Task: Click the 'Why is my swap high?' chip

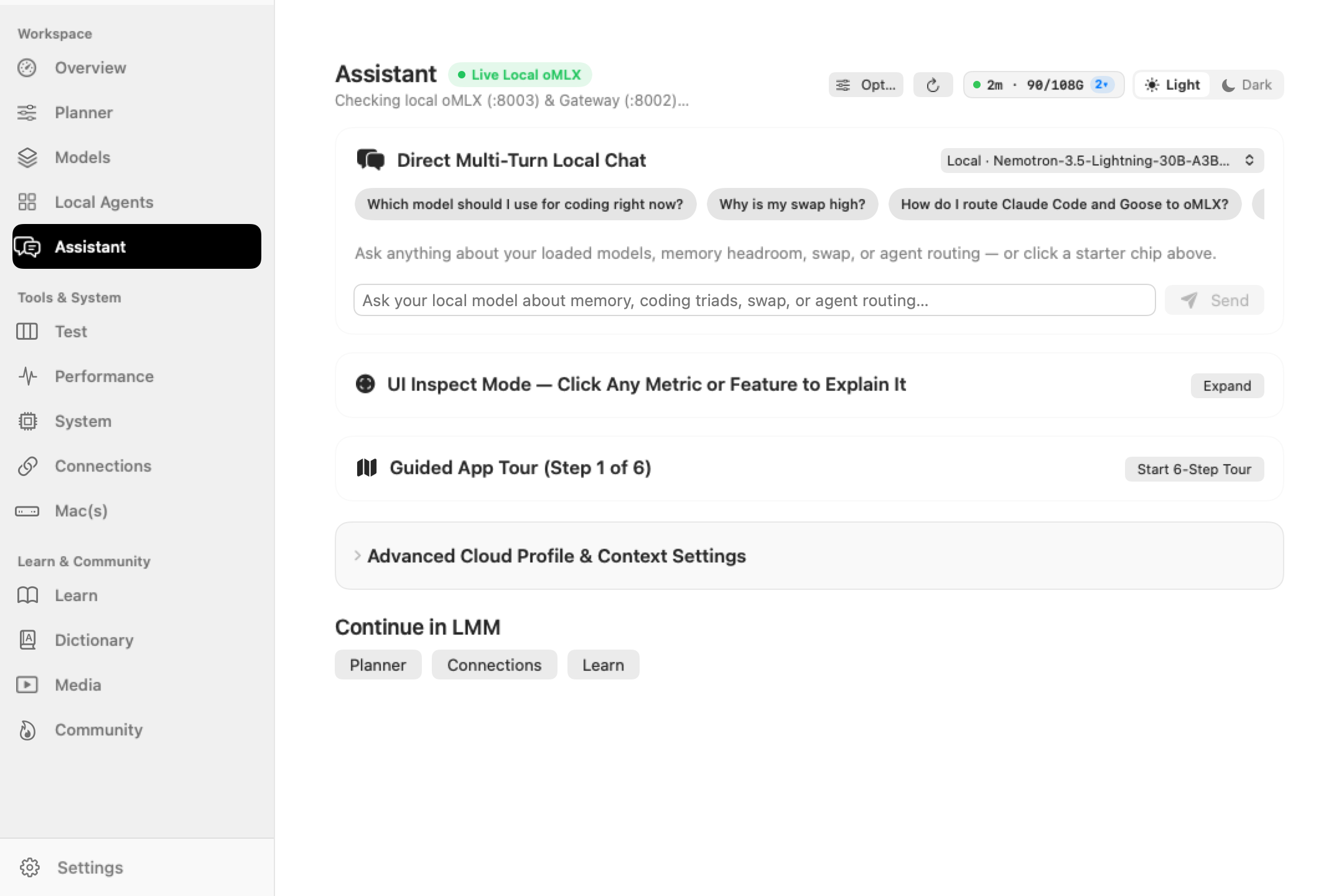Action: [792, 204]
